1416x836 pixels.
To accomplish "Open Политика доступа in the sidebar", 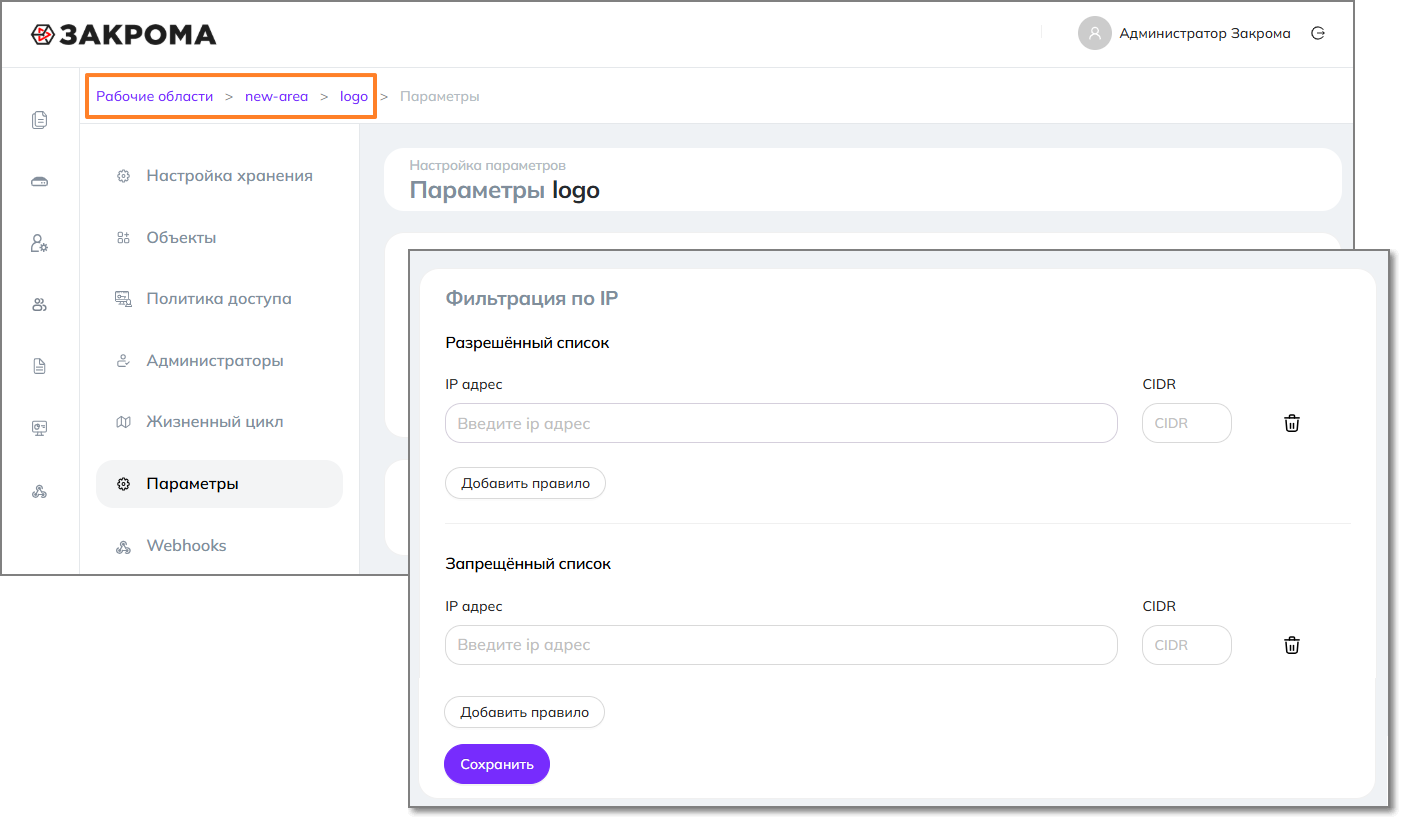I will coord(219,299).
